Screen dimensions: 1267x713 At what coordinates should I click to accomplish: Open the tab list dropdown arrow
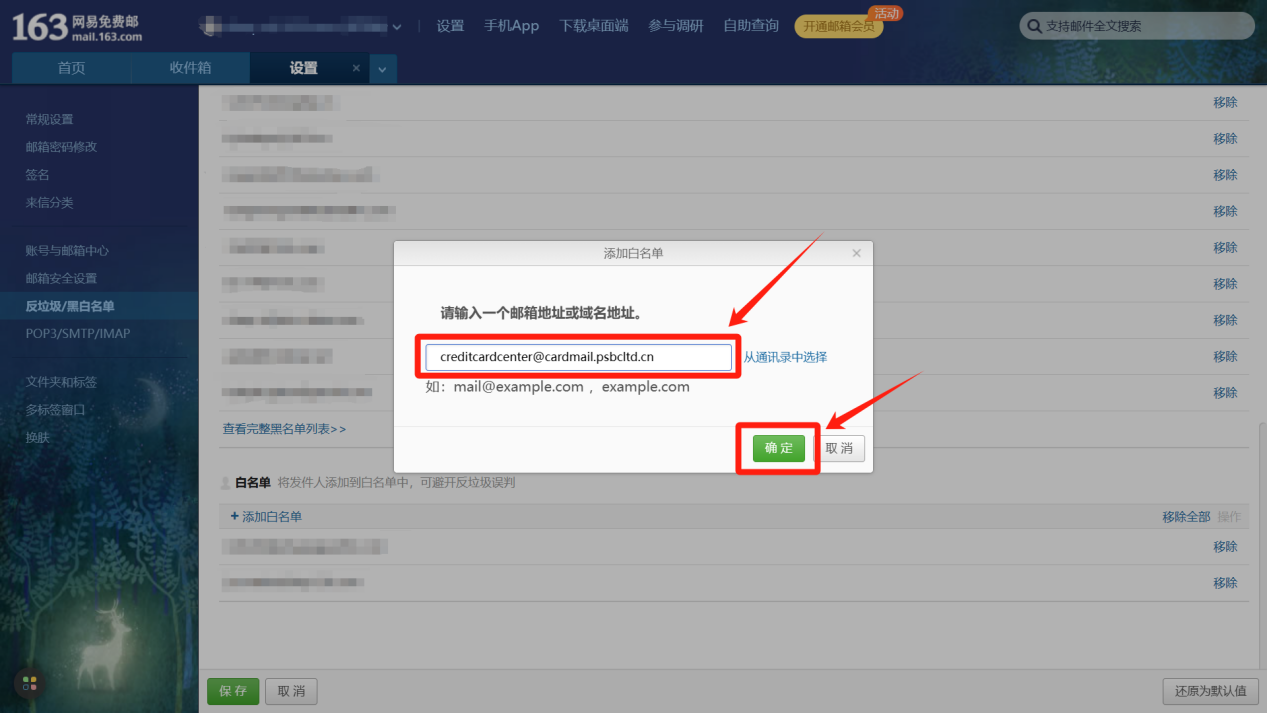tap(383, 69)
